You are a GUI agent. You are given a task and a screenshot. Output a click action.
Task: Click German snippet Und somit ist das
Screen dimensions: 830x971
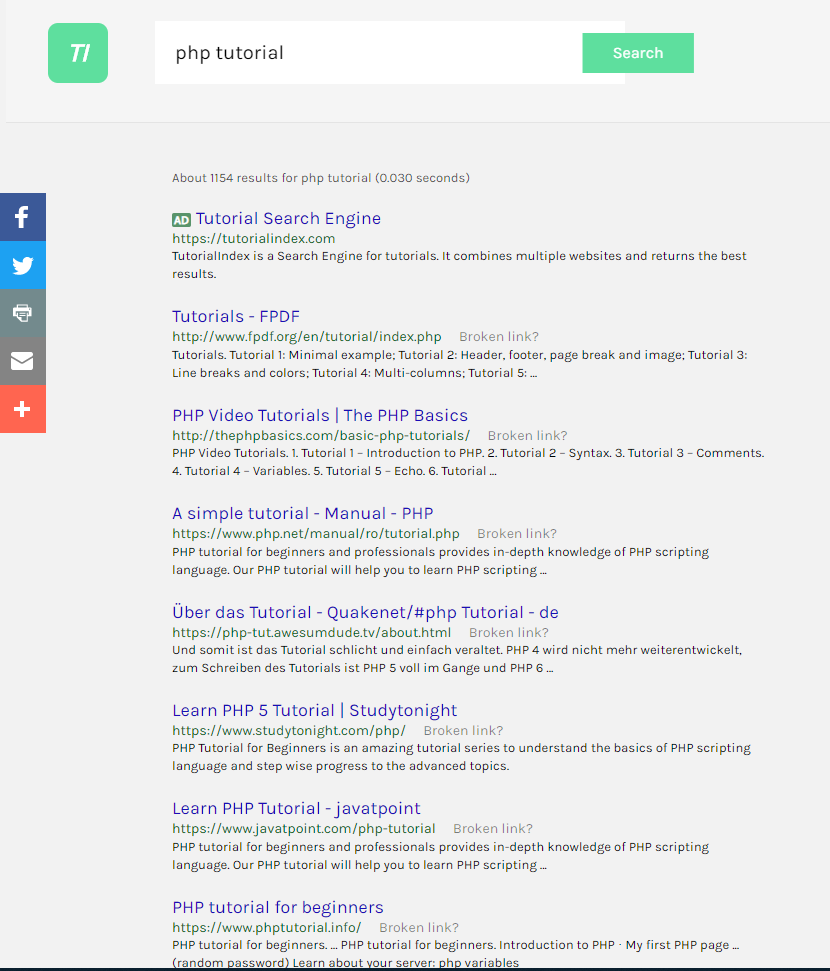[x=457, y=659]
